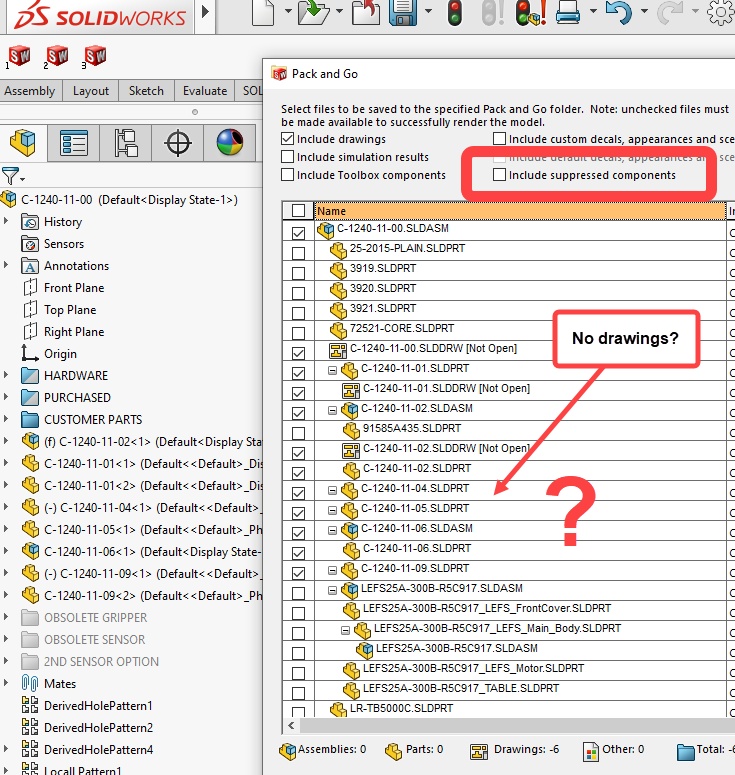Select the Origin in feature tree
Image resolution: width=735 pixels, height=775 pixels.
pyautogui.click(x=60, y=354)
